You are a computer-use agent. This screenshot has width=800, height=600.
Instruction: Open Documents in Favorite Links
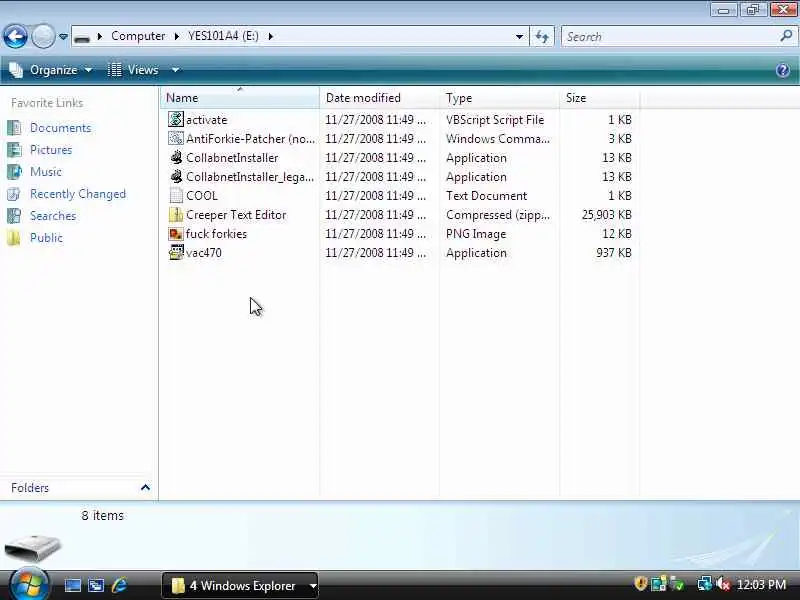point(60,128)
